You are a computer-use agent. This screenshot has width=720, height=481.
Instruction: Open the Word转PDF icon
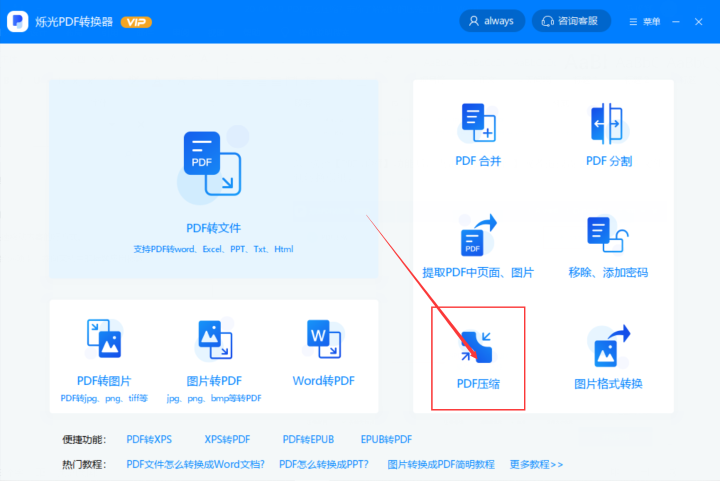tap(324, 339)
